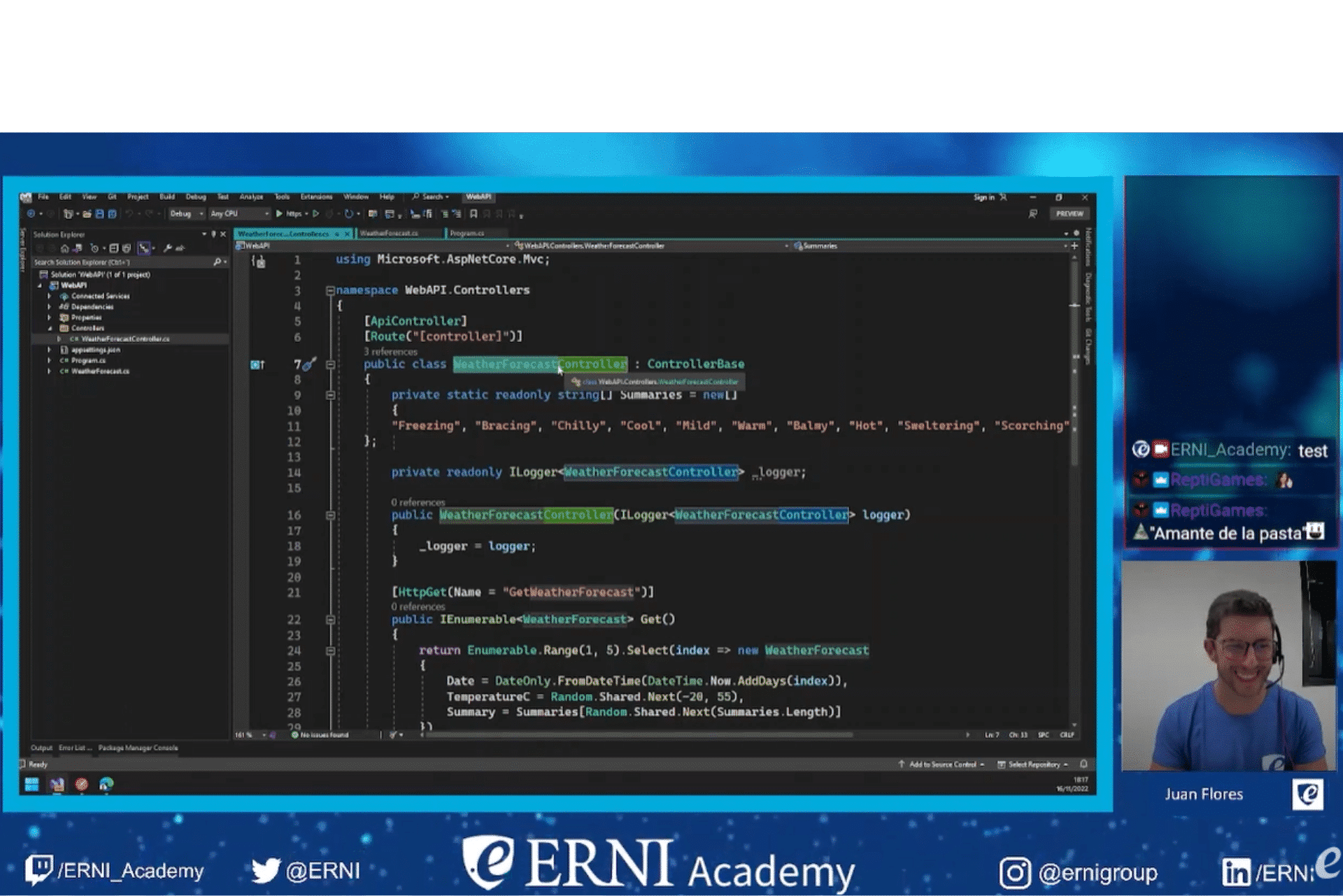The height and width of the screenshot is (896, 1343).
Task: Open Solution Explorer properties wrench icon
Action: tap(168, 248)
